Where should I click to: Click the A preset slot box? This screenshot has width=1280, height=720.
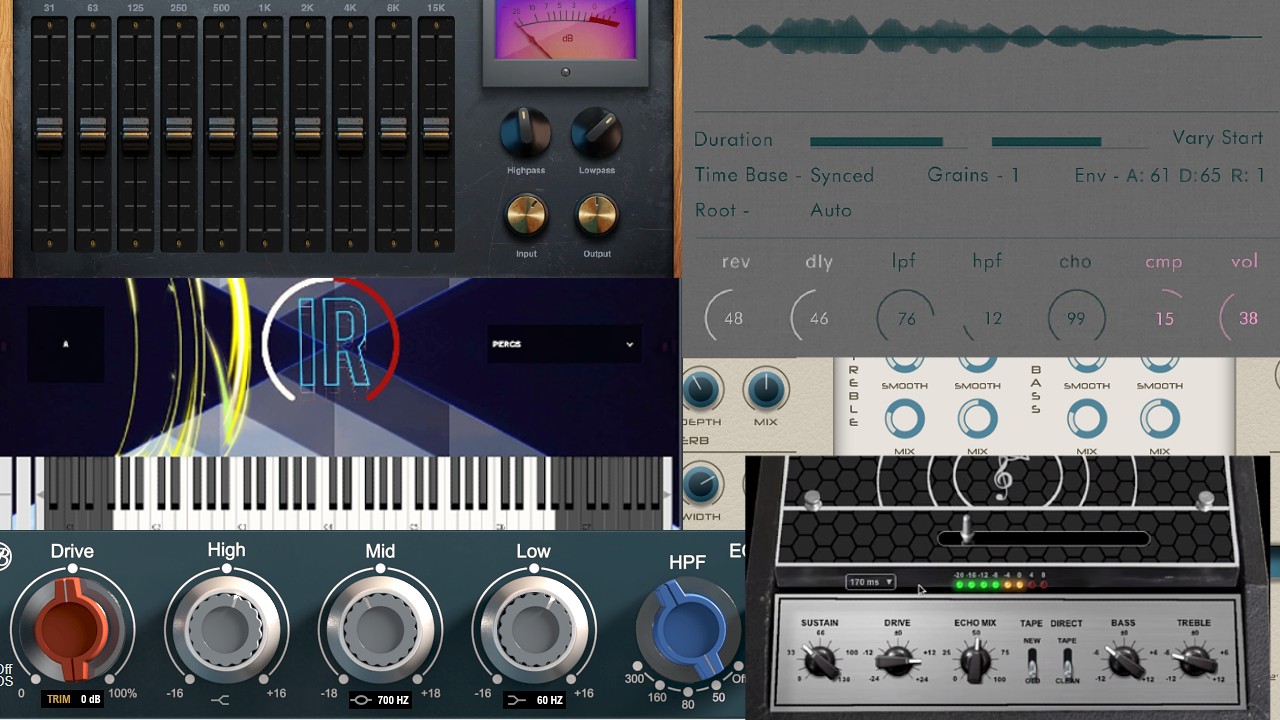click(66, 344)
